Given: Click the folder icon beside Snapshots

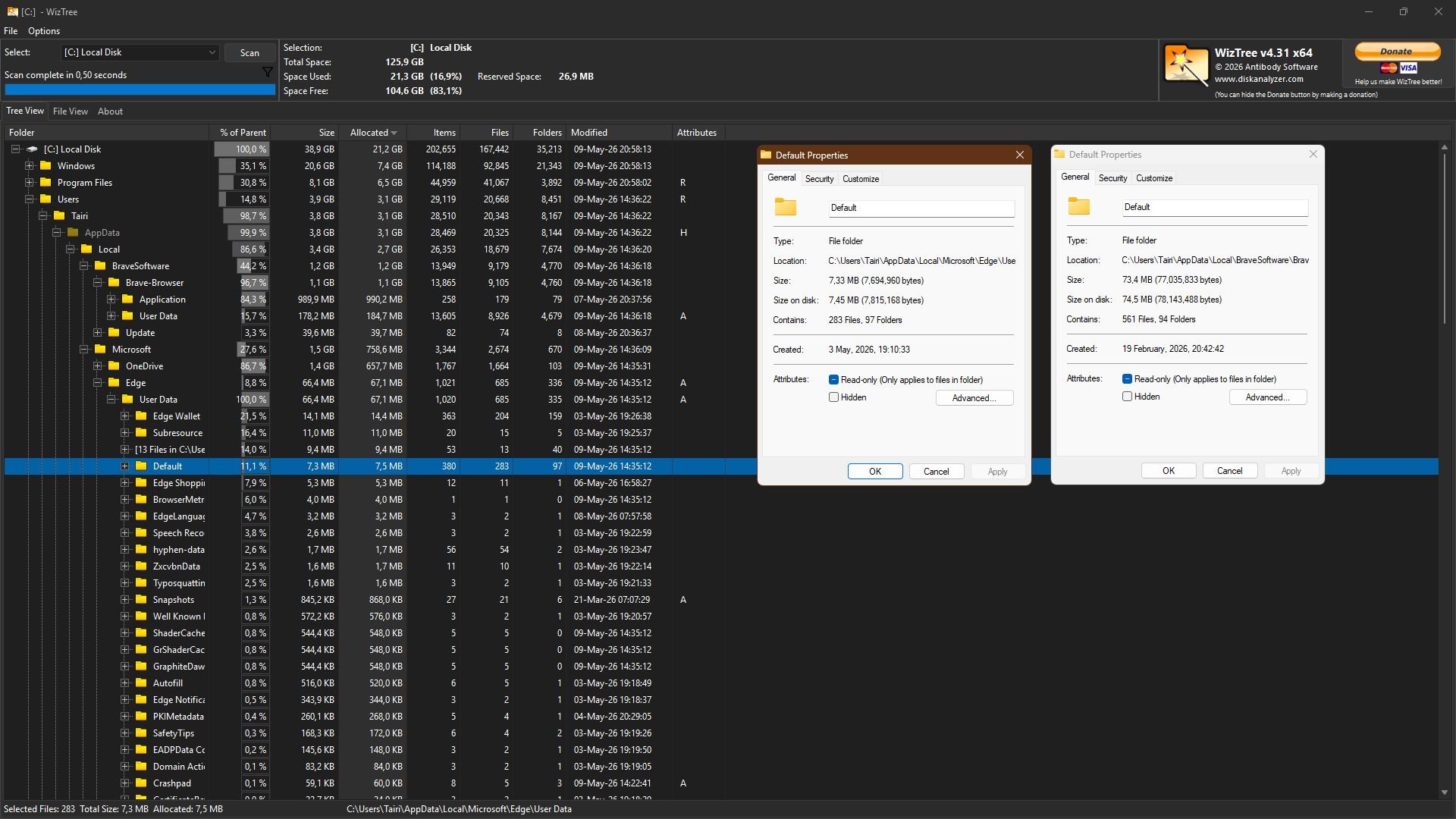Looking at the screenshot, I should 141,599.
